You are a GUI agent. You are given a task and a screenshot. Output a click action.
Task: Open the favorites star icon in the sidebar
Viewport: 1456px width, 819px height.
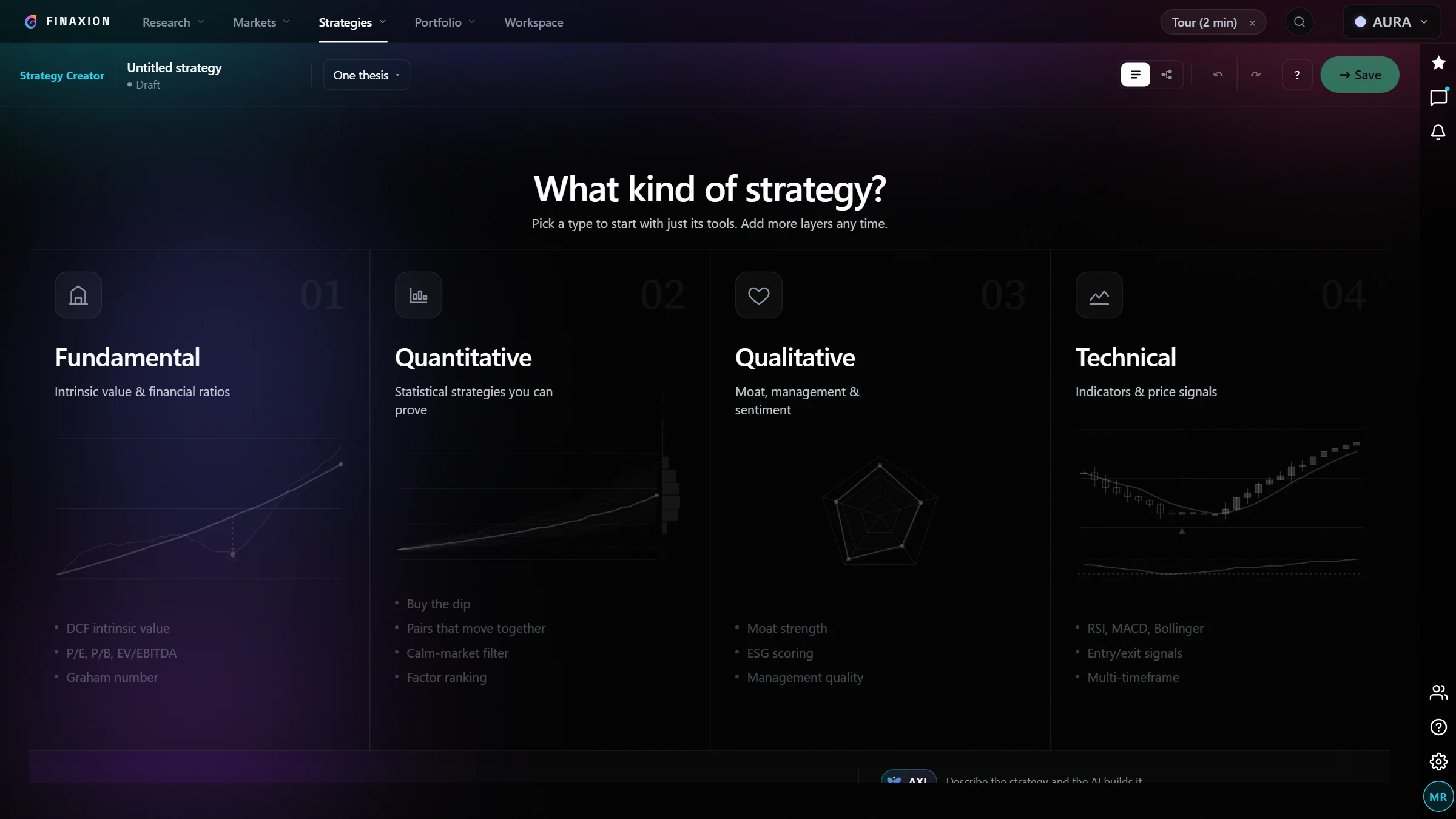coord(1438,62)
